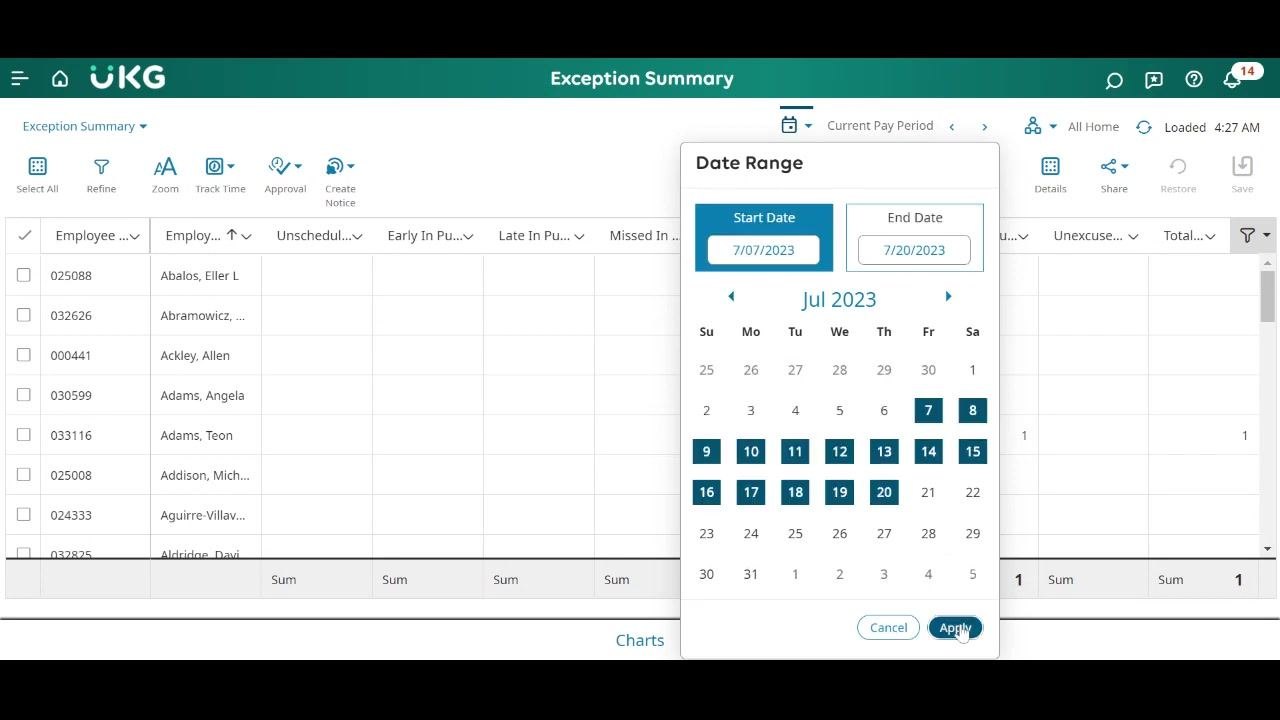Check the box for employee 033116
1280x720 pixels.
24,435
